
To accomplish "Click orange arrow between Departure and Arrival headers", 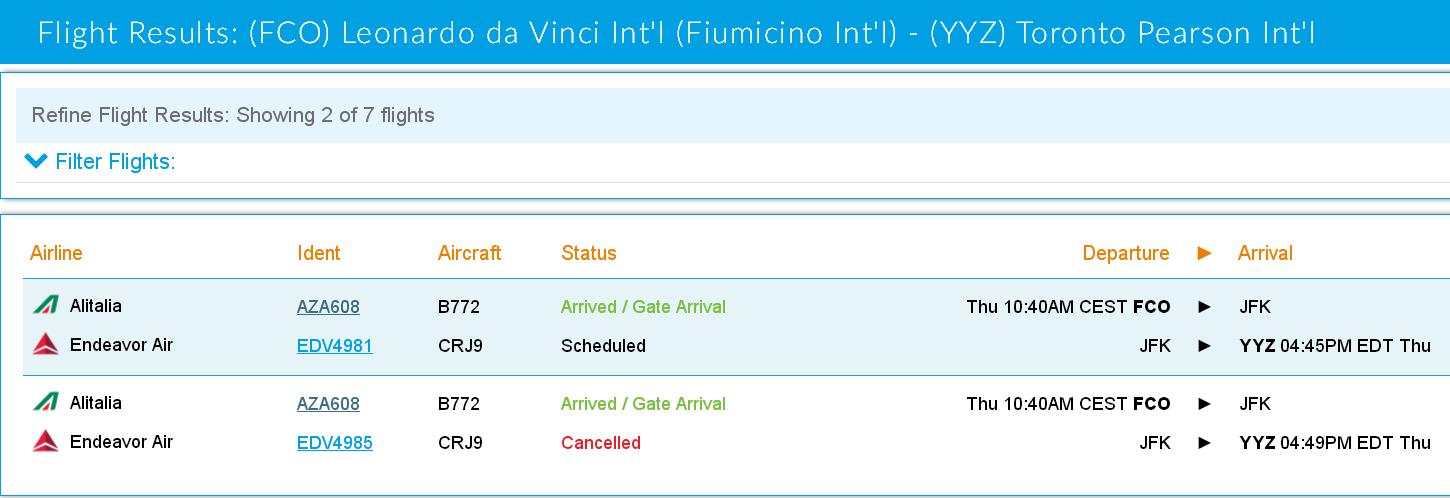I will (1204, 254).
